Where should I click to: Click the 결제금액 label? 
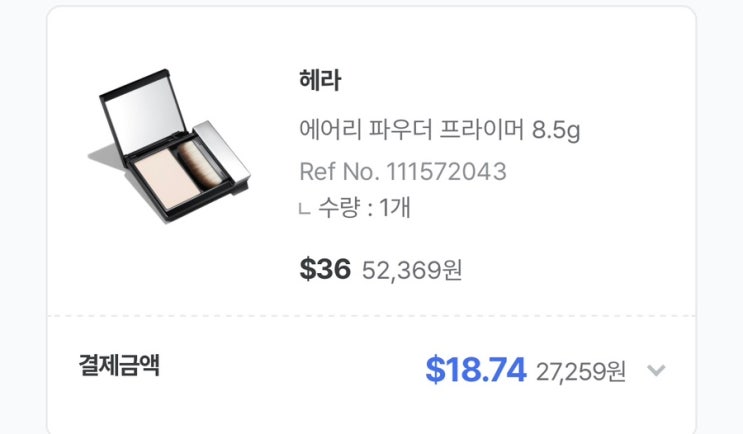pyautogui.click(x=119, y=365)
